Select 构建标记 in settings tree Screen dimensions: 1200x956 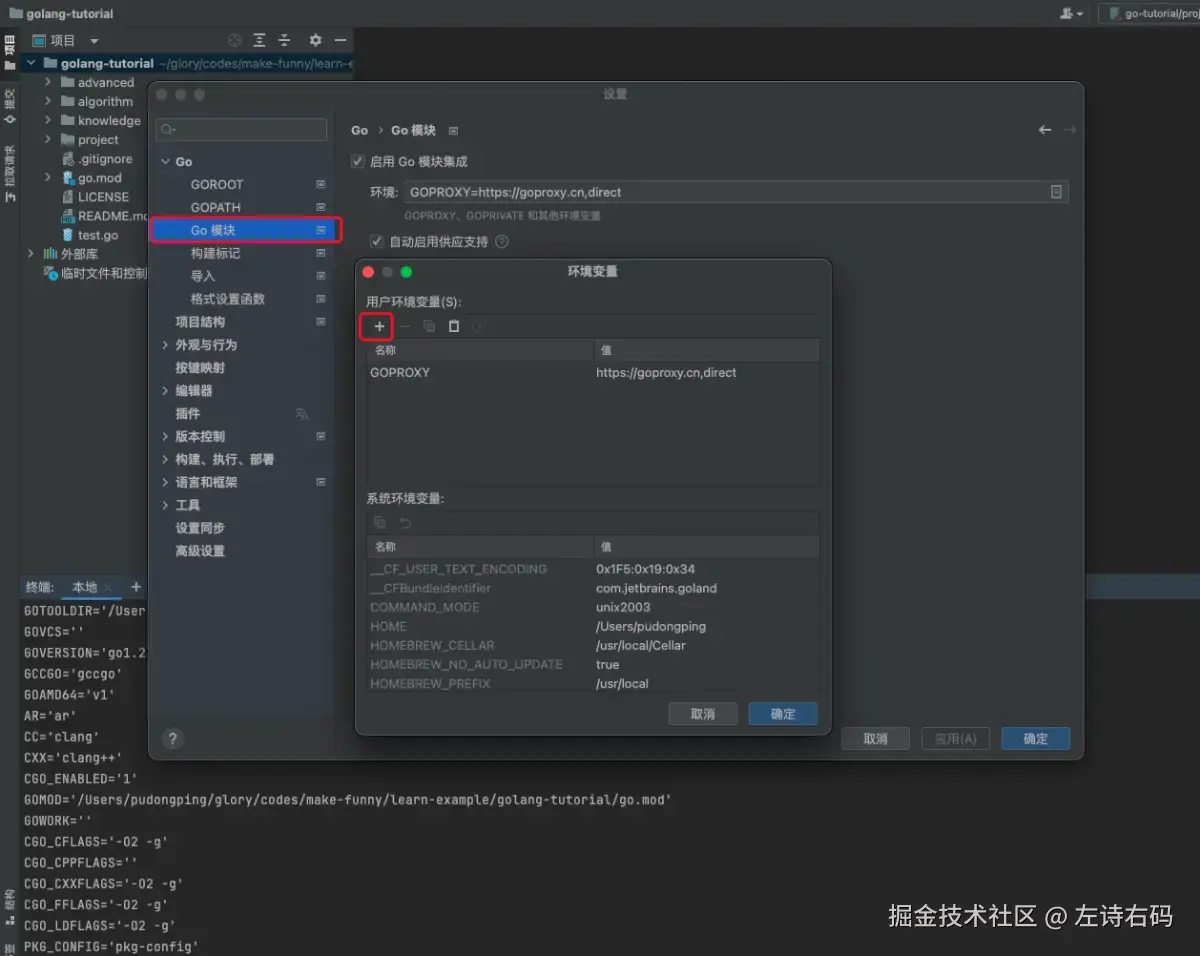pyautogui.click(x=215, y=253)
